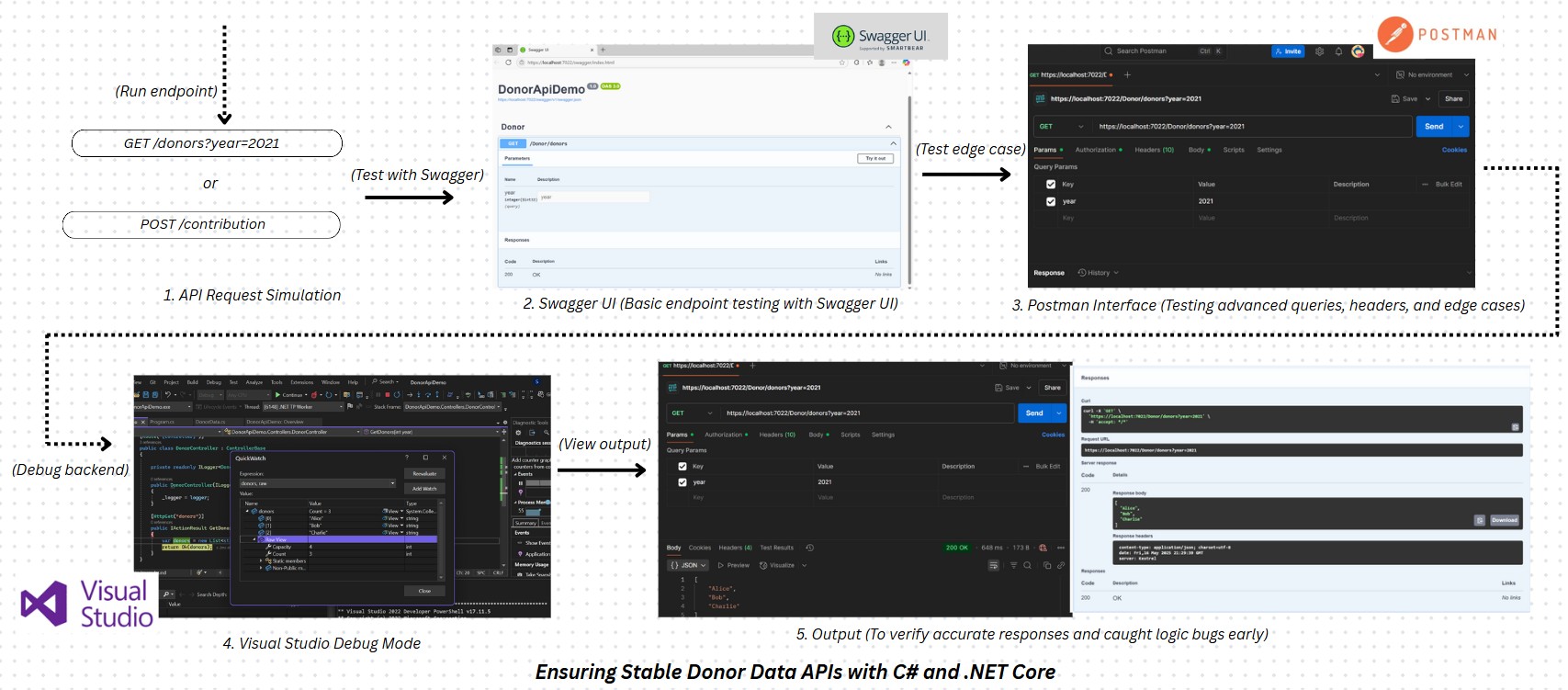Screen dimensions: 1568x690
Task: Add a new request tab in top Postman window
Action: [1127, 74]
